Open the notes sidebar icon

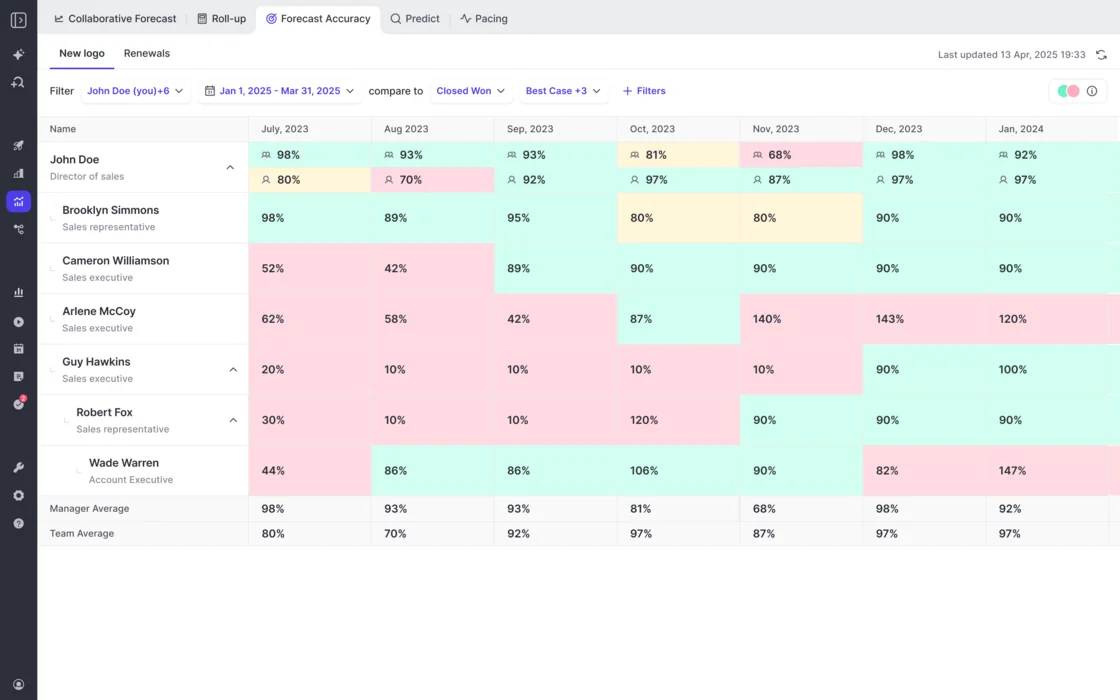click(19, 376)
